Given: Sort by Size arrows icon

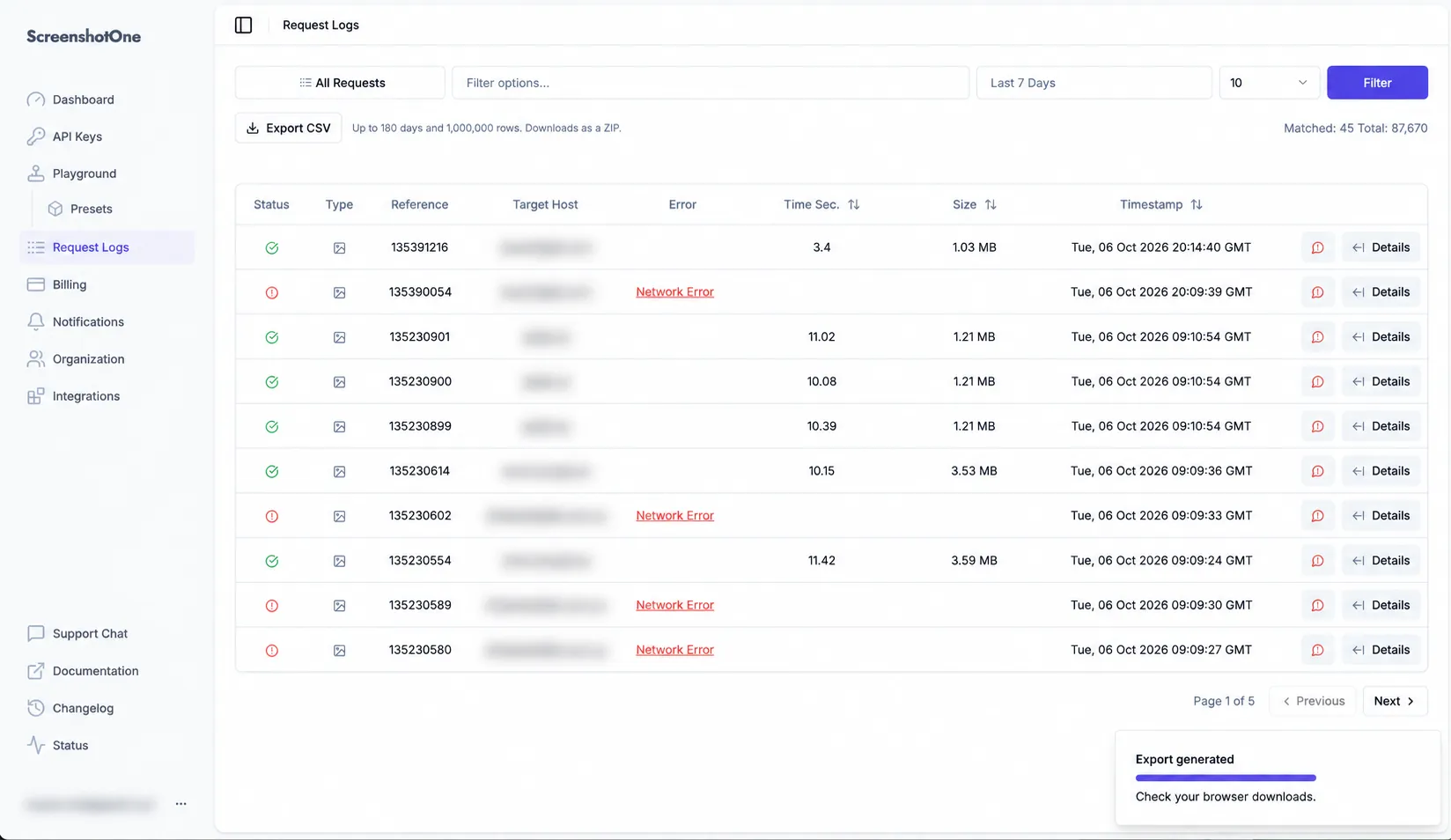Looking at the screenshot, I should [x=991, y=204].
